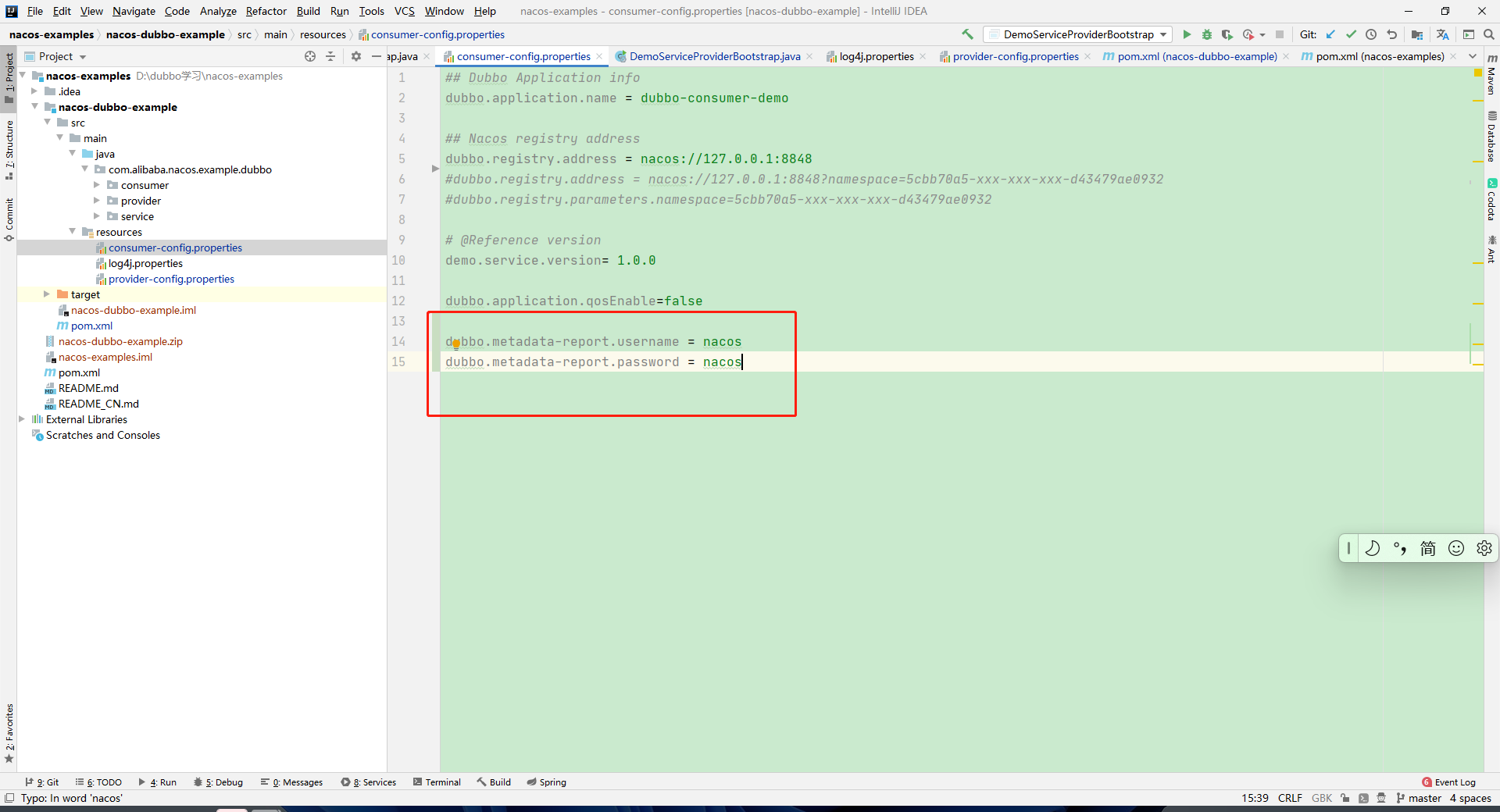The image size is (1500, 812).
Task: Expand External Libraries node
Action: coord(23,419)
